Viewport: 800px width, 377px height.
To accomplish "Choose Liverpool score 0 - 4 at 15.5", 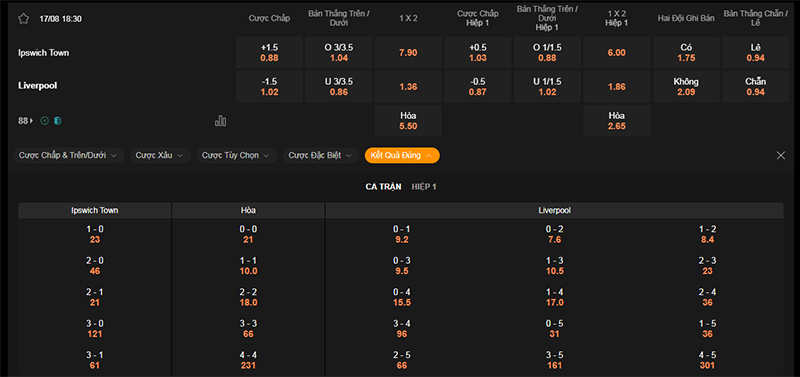I will (402, 297).
